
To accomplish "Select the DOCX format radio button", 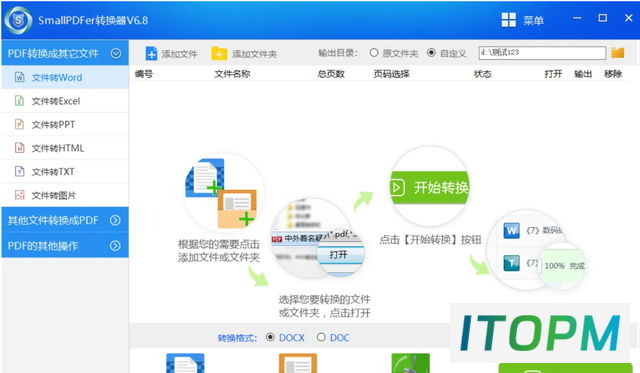I will [270, 337].
